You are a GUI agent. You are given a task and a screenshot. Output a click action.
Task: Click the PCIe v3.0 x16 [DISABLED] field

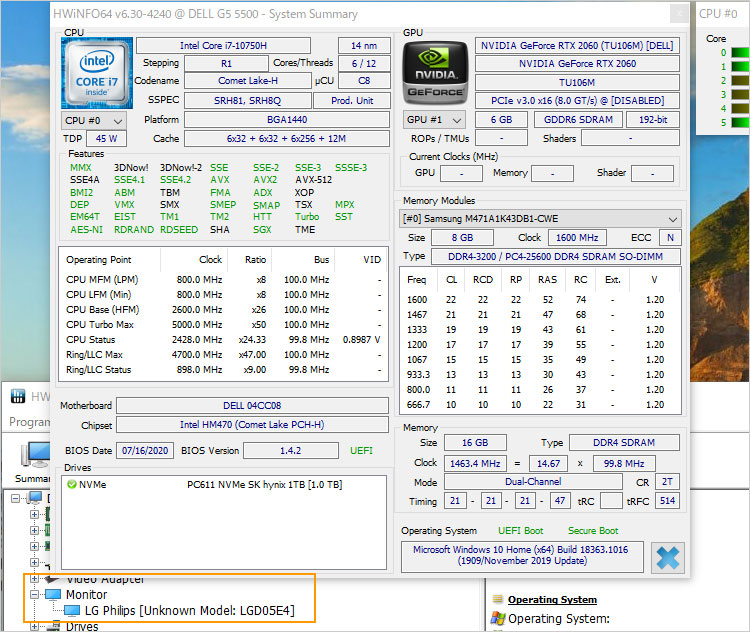pyautogui.click(x=577, y=101)
